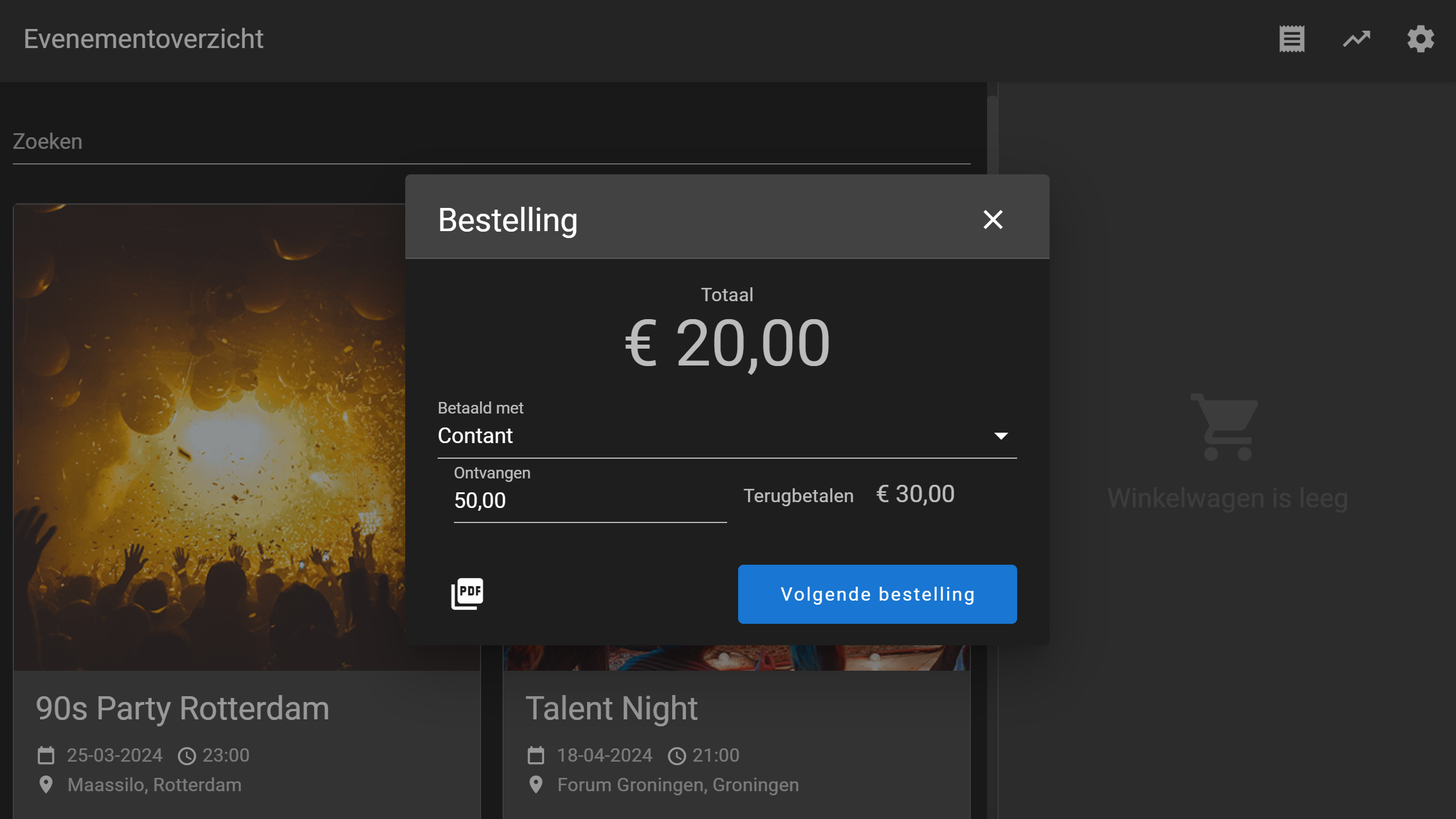Open the Talent Night event title
This screenshot has height=819, width=1456.
(x=611, y=708)
